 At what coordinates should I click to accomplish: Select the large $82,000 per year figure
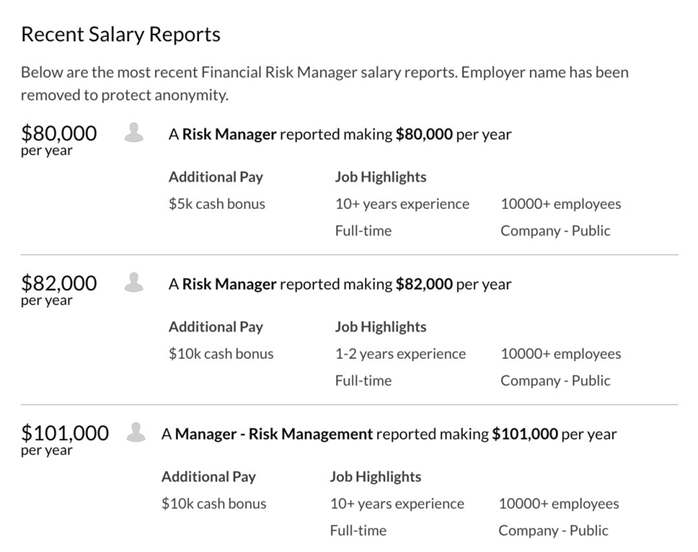pyautogui.click(x=59, y=283)
